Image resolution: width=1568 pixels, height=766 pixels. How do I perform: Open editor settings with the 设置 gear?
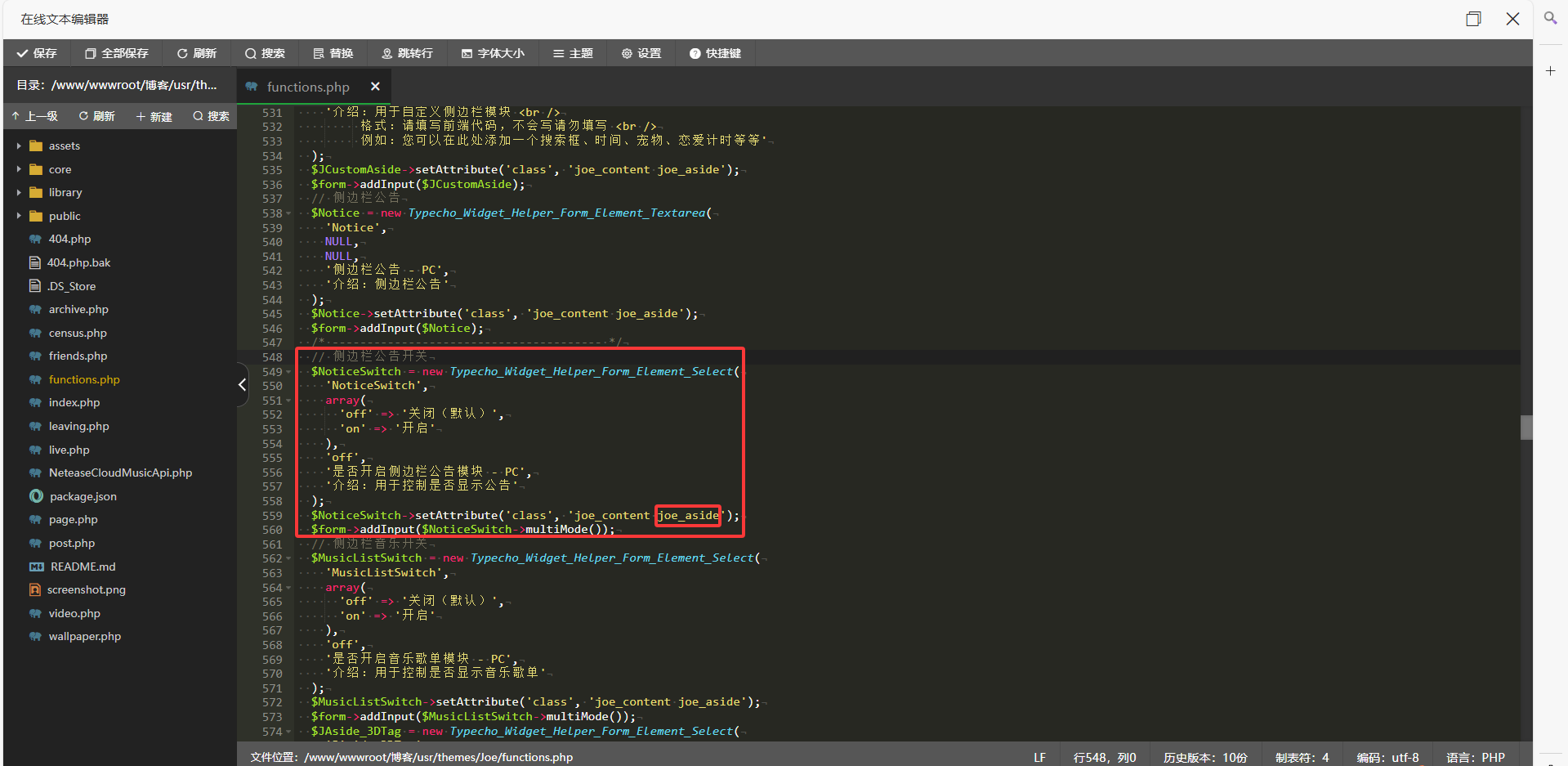(641, 53)
